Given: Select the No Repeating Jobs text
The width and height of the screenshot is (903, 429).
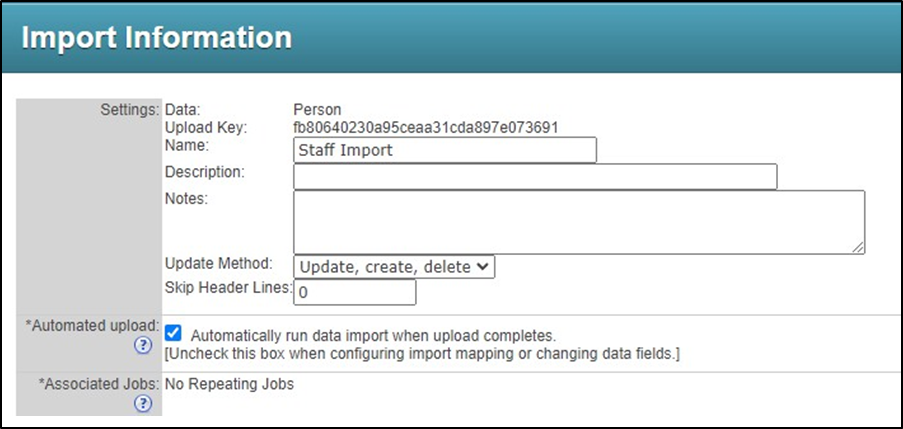Looking at the screenshot, I should pos(229,384).
